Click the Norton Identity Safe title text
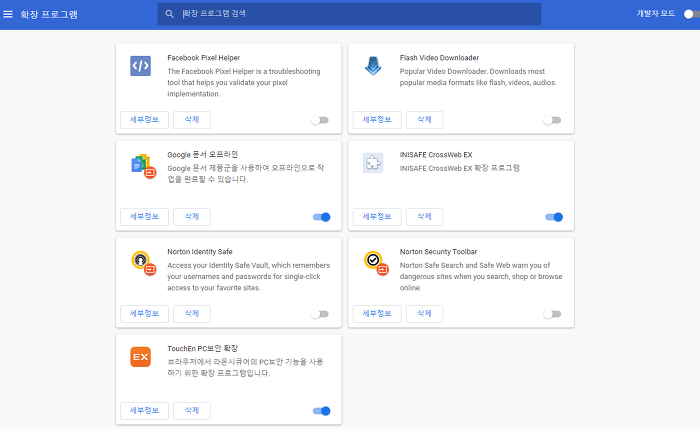 [x=200, y=251]
